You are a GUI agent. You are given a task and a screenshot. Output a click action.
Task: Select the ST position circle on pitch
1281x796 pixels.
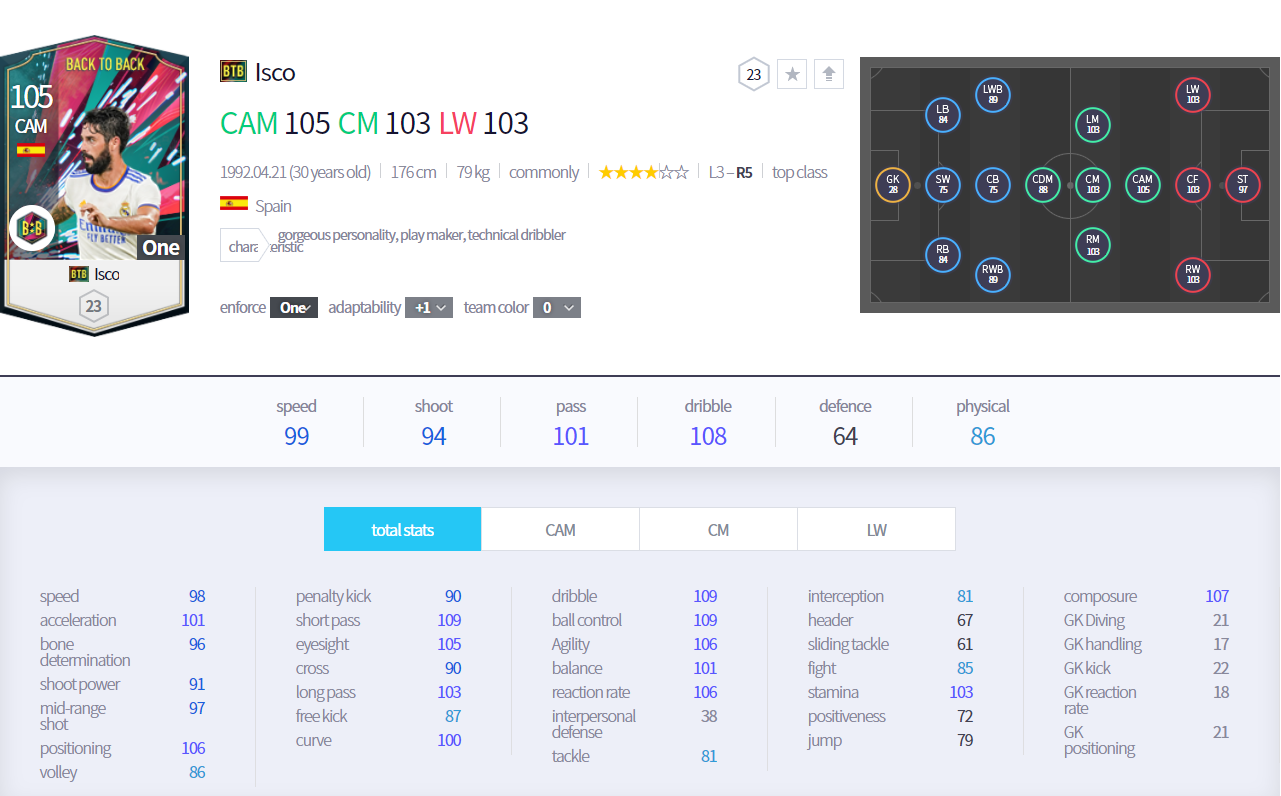click(1242, 185)
